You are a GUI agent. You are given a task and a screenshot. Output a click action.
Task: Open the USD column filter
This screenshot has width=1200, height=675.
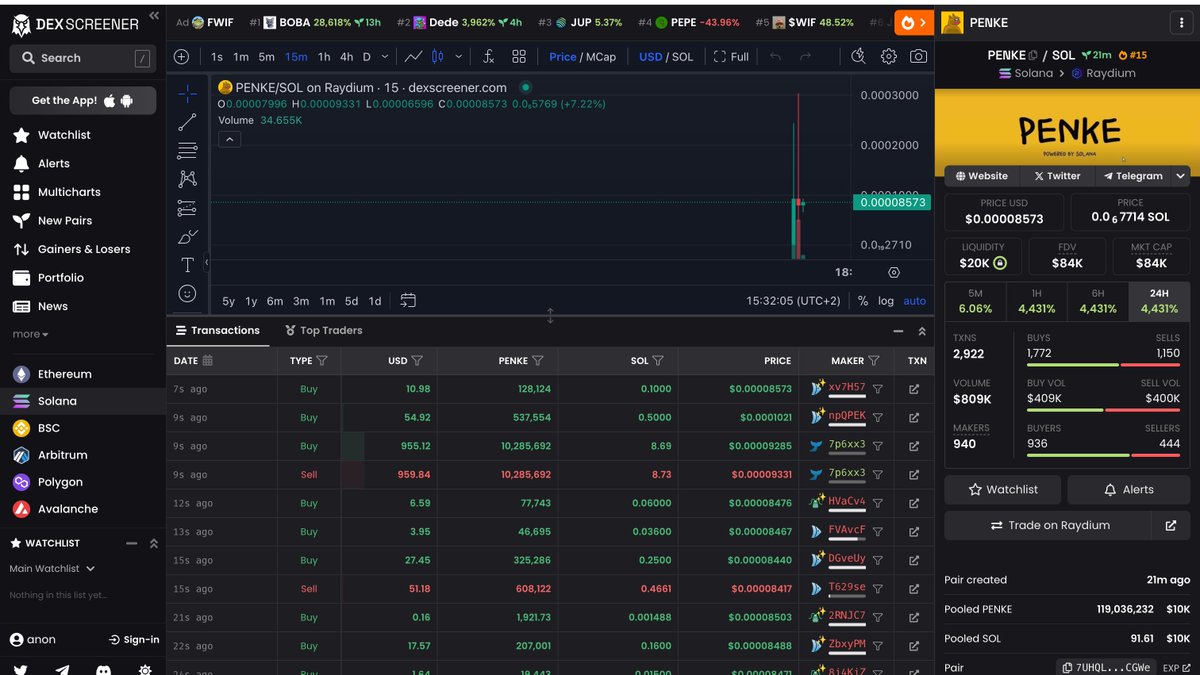pyautogui.click(x=417, y=361)
